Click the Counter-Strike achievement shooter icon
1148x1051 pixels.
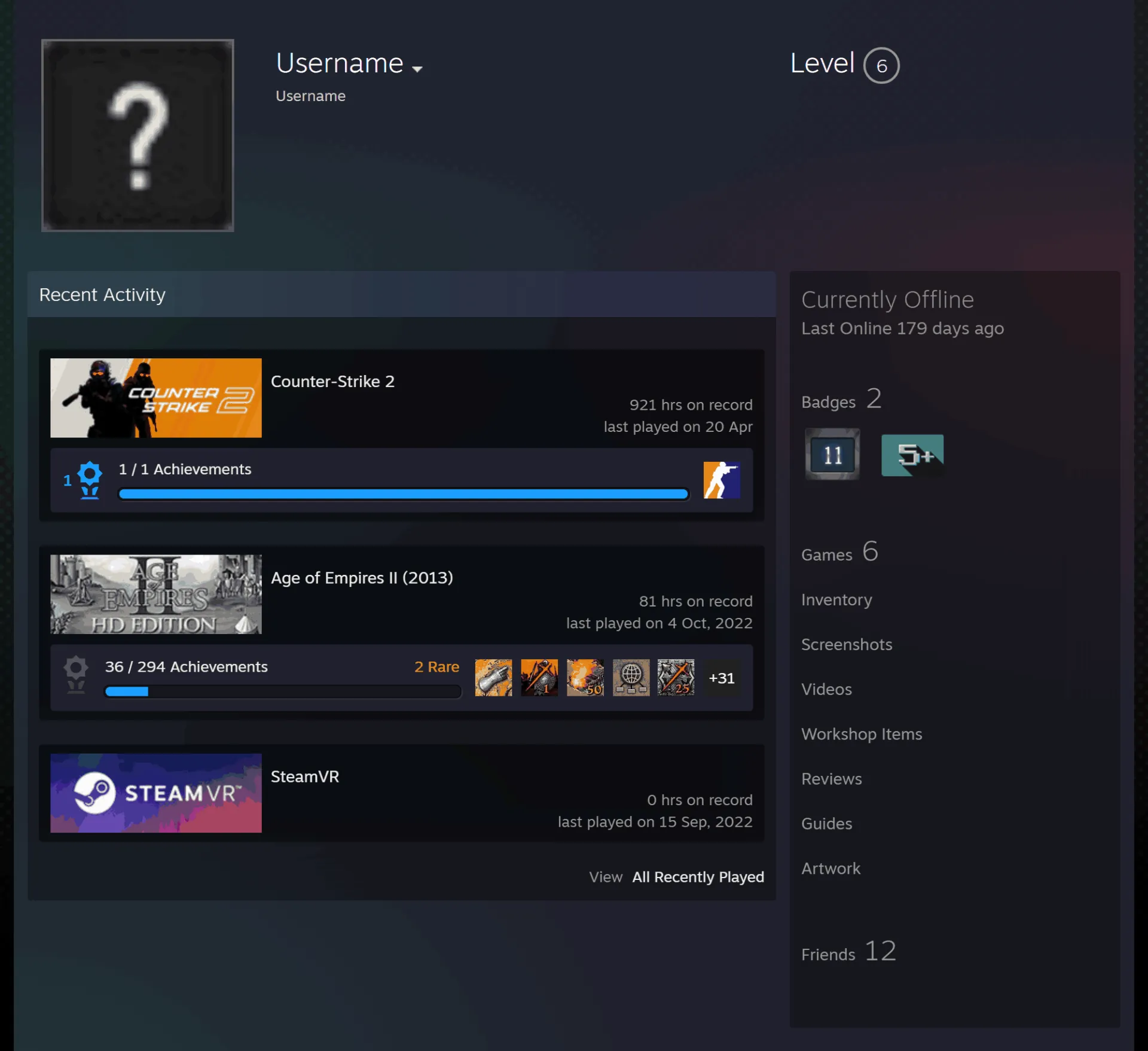[x=722, y=480]
